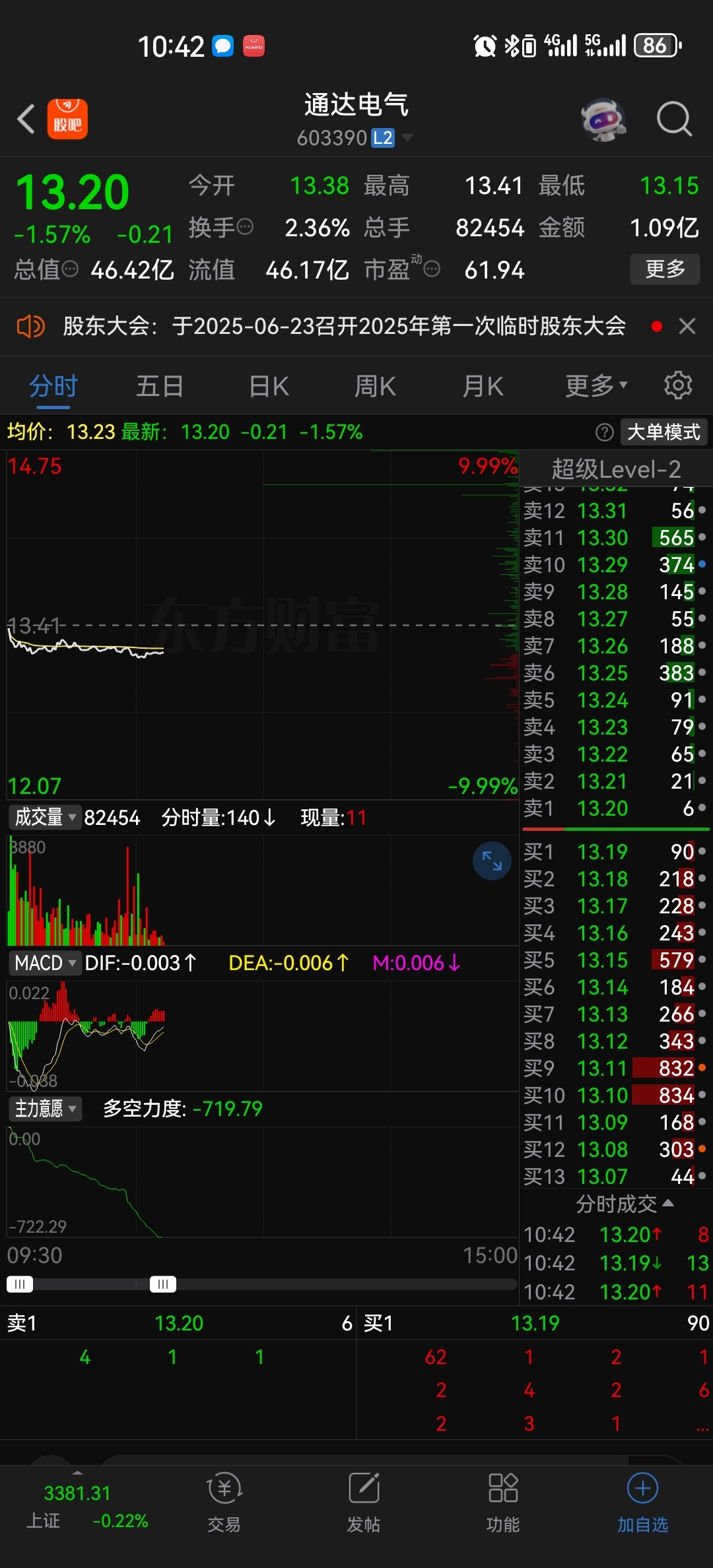
Task: Select the 卖6 13.25 order row
Action: [x=616, y=673]
